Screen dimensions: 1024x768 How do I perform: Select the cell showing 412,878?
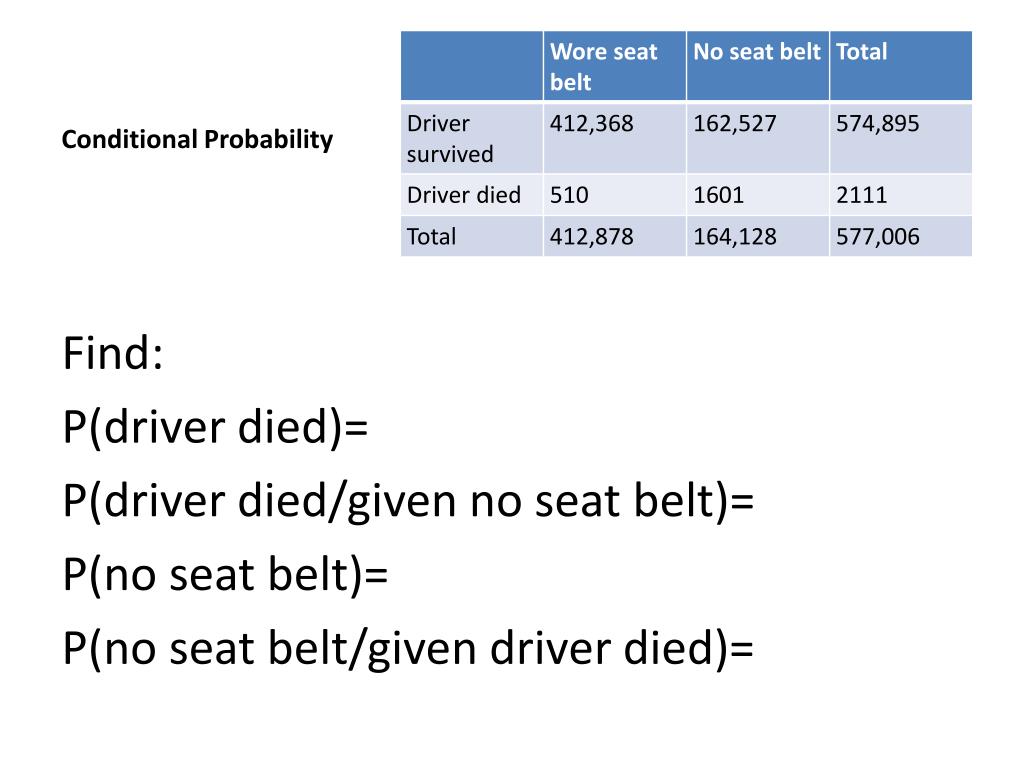coord(615,236)
